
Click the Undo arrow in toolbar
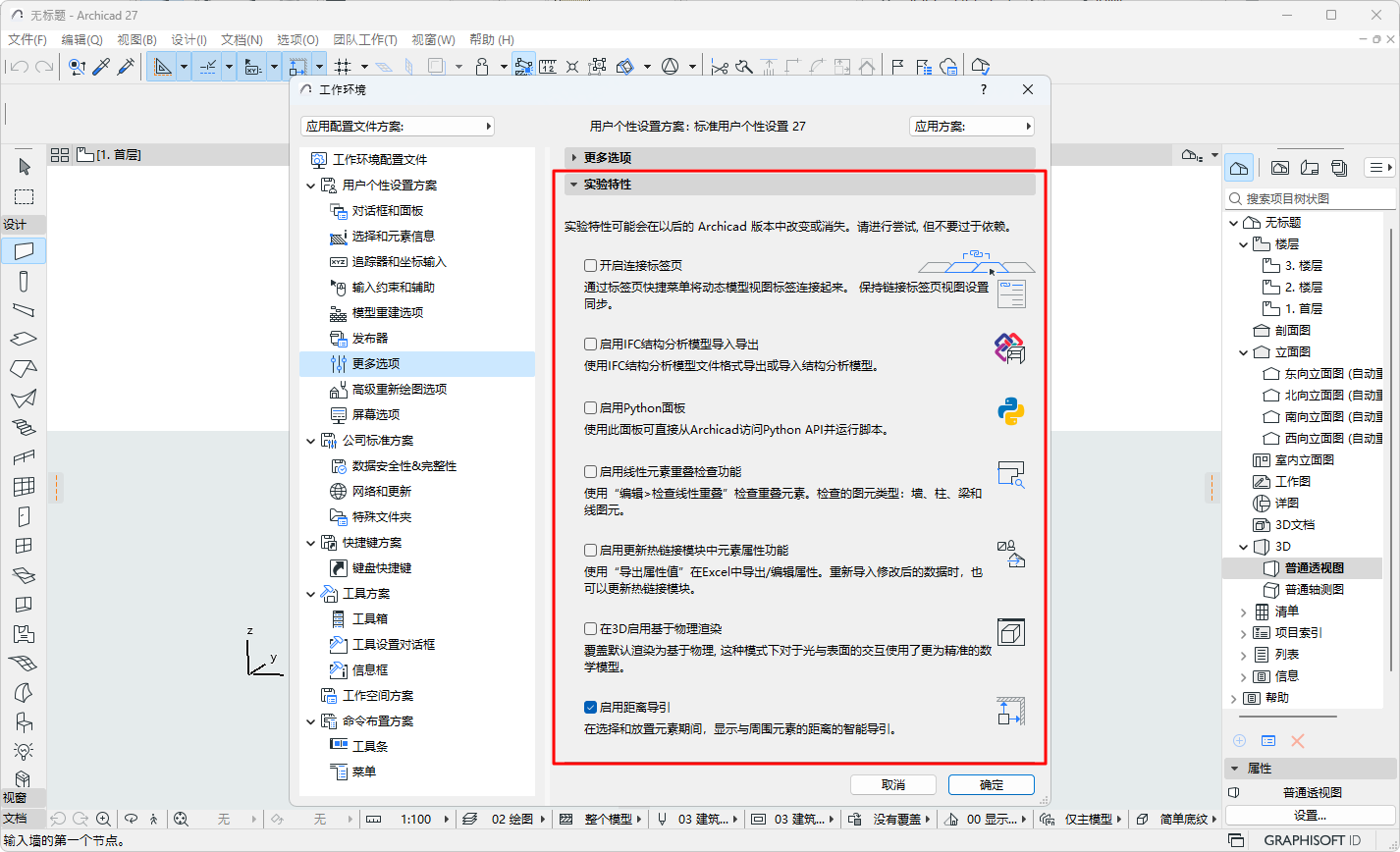coord(19,67)
